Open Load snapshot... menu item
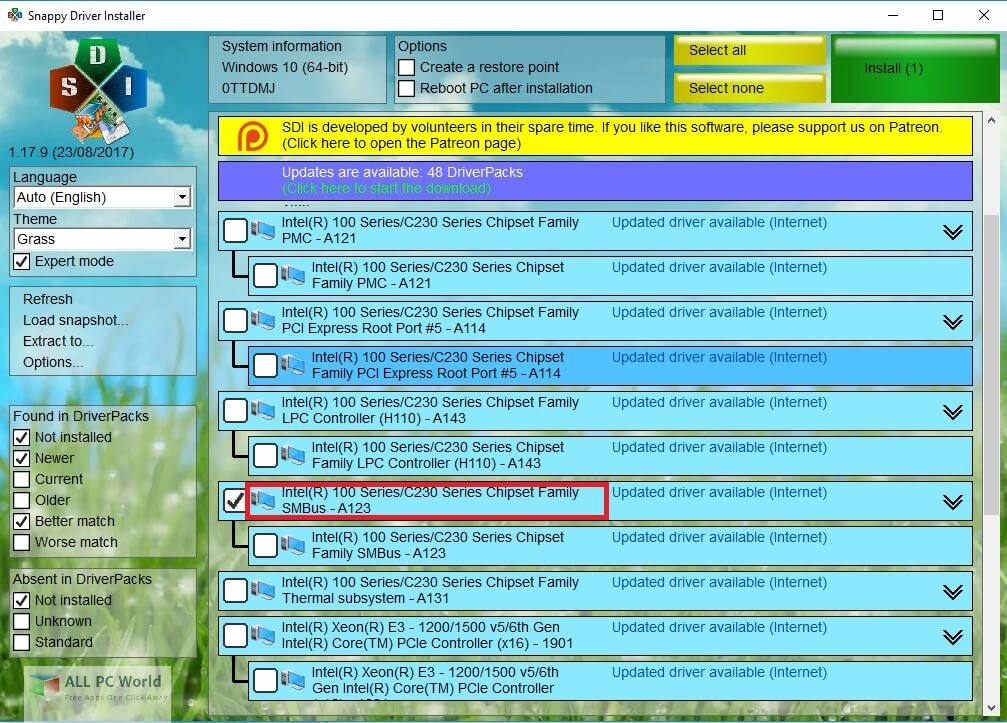Screen dimensions: 1007x723 (76, 320)
